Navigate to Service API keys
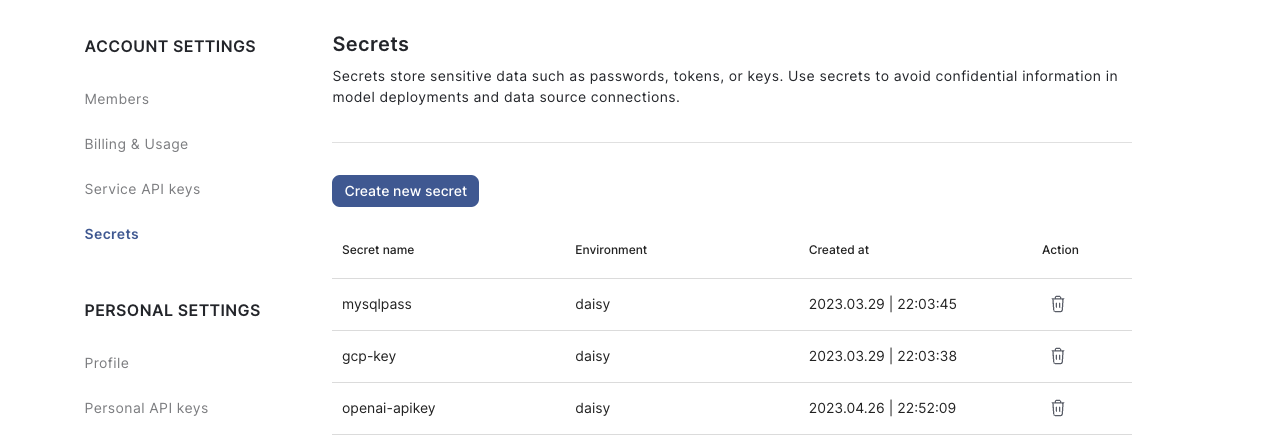This screenshot has height=443, width=1286. pyautogui.click(x=142, y=189)
